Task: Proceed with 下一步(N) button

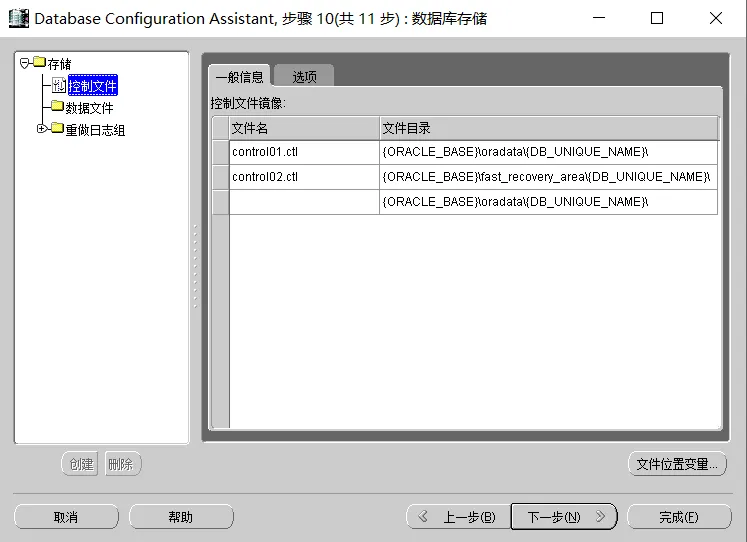Action: click(x=564, y=517)
